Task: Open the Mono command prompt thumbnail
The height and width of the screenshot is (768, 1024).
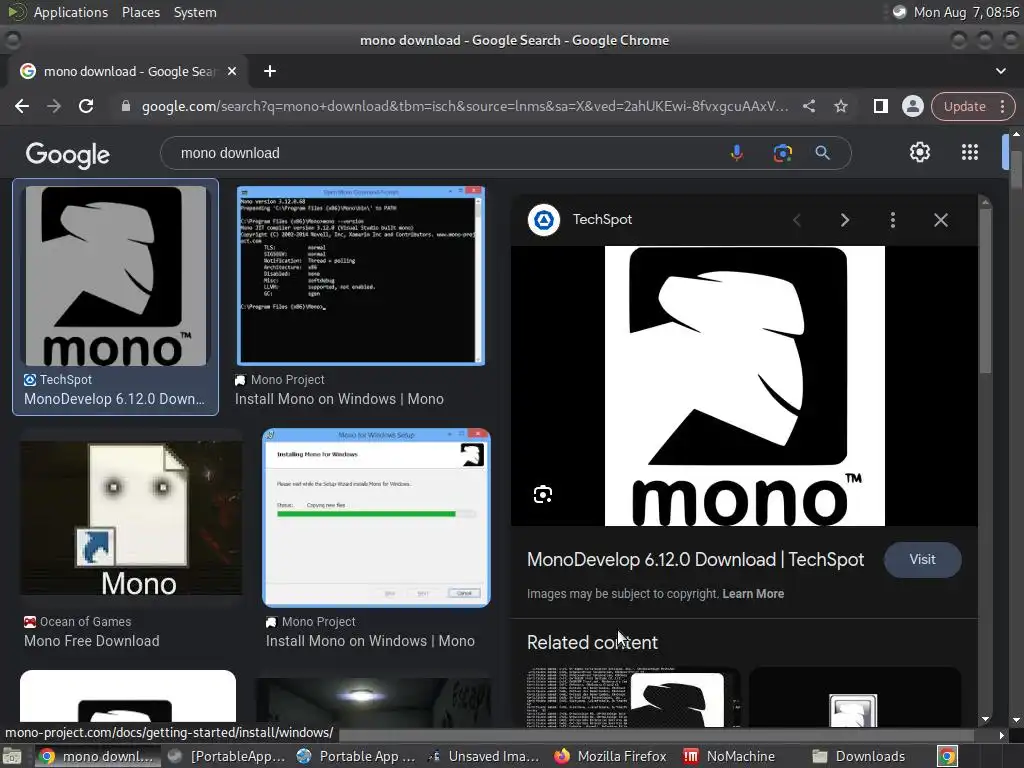Action: coord(360,275)
